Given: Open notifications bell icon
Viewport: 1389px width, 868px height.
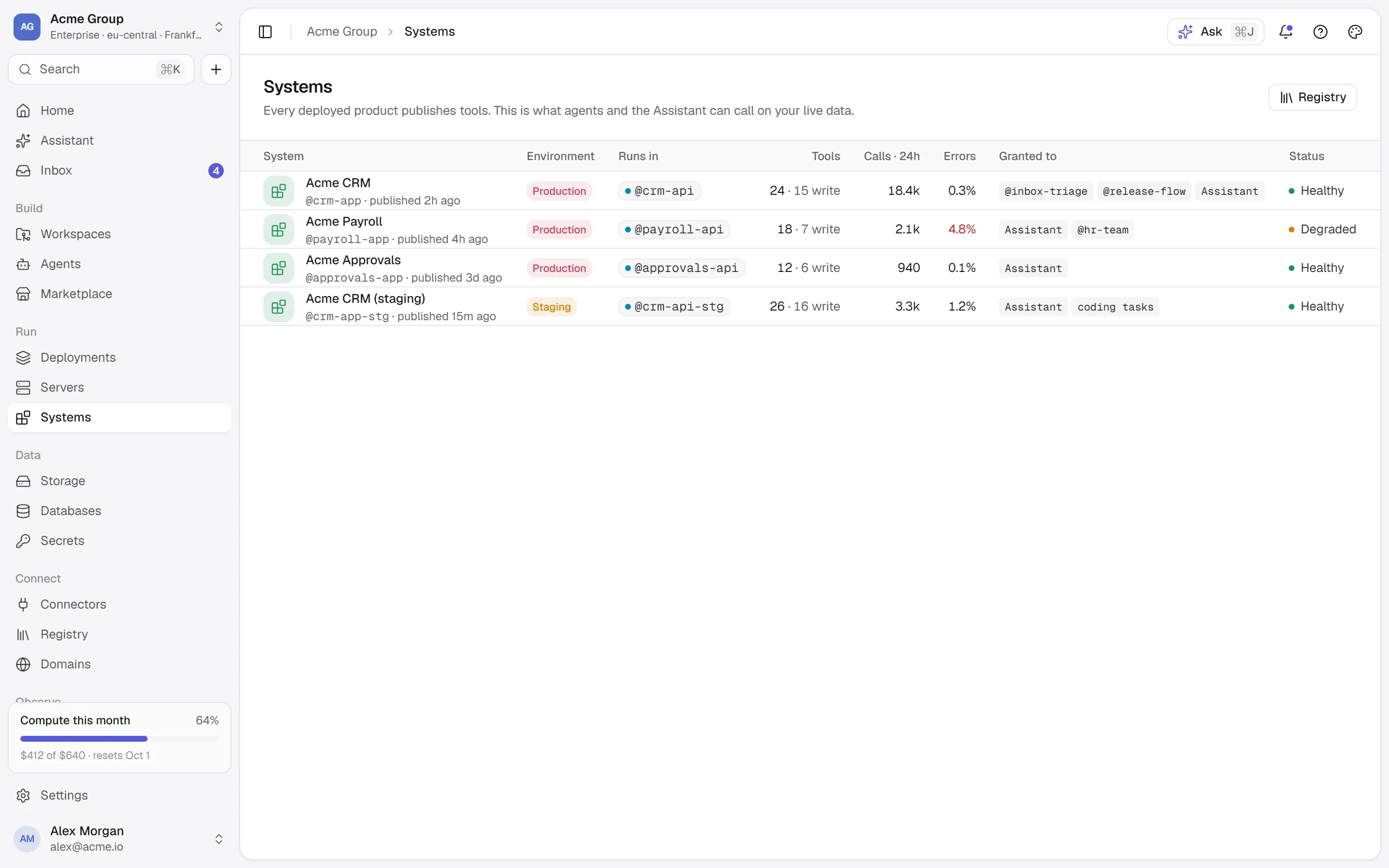Looking at the screenshot, I should click(x=1286, y=31).
